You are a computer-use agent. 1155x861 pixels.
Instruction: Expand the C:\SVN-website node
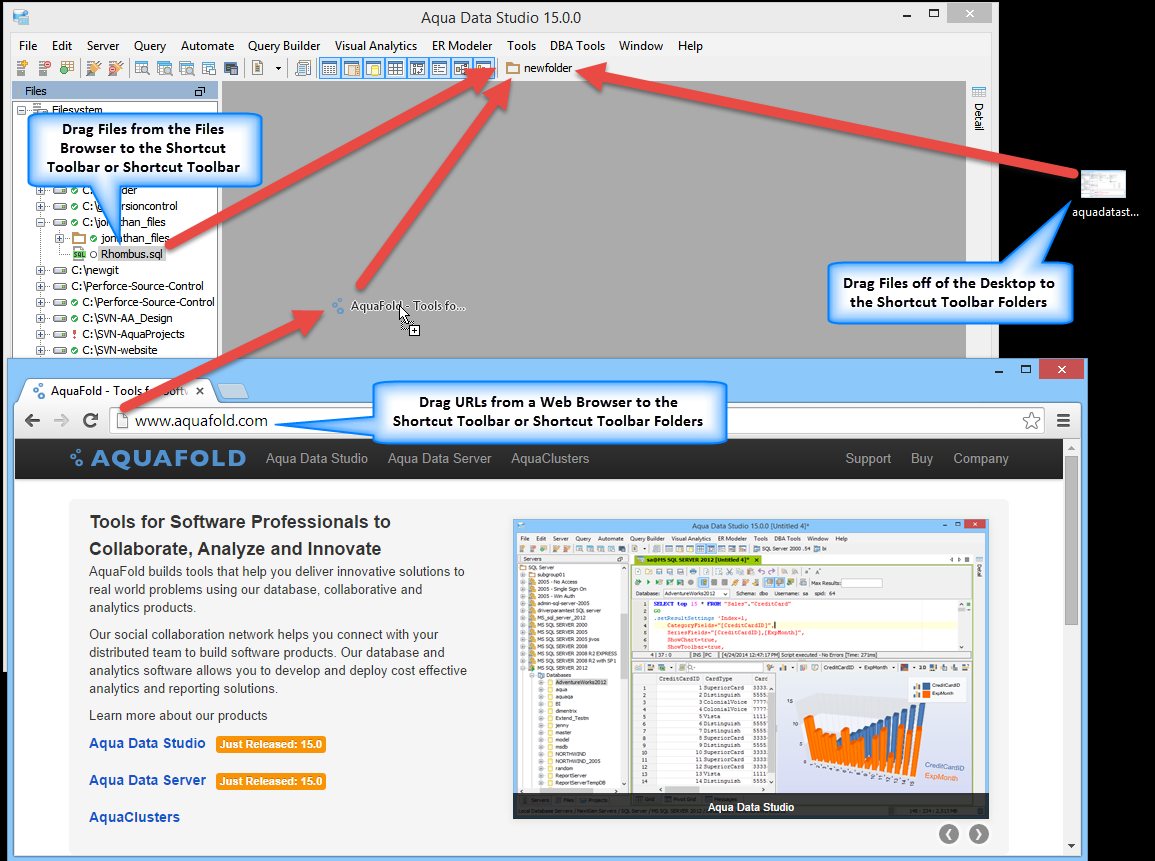pos(41,350)
